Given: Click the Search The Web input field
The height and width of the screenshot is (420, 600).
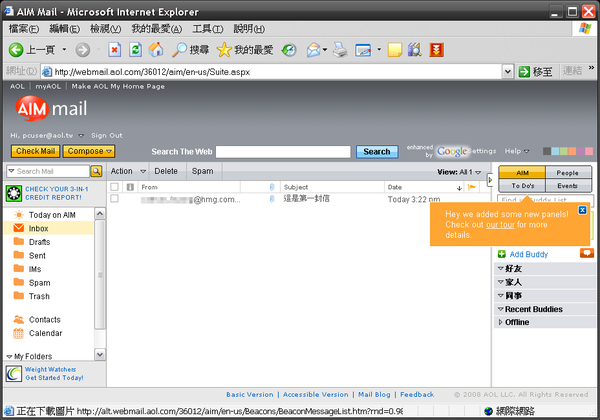Looking at the screenshot, I should tap(283, 151).
